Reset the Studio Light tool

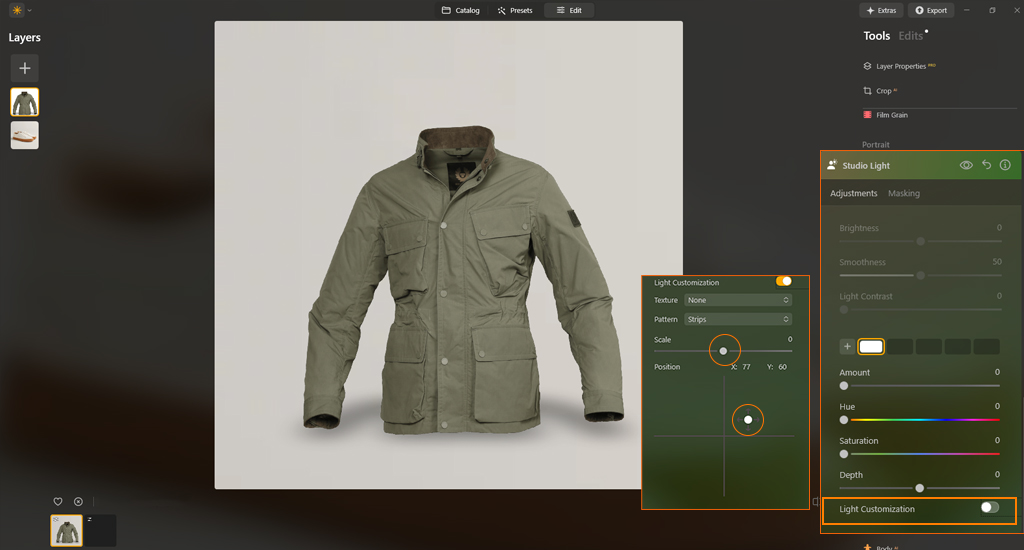[x=986, y=165]
